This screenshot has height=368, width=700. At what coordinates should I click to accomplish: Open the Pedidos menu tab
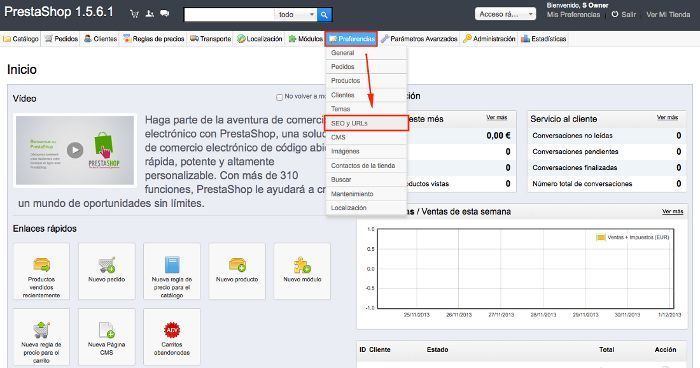pyautogui.click(x=62, y=39)
